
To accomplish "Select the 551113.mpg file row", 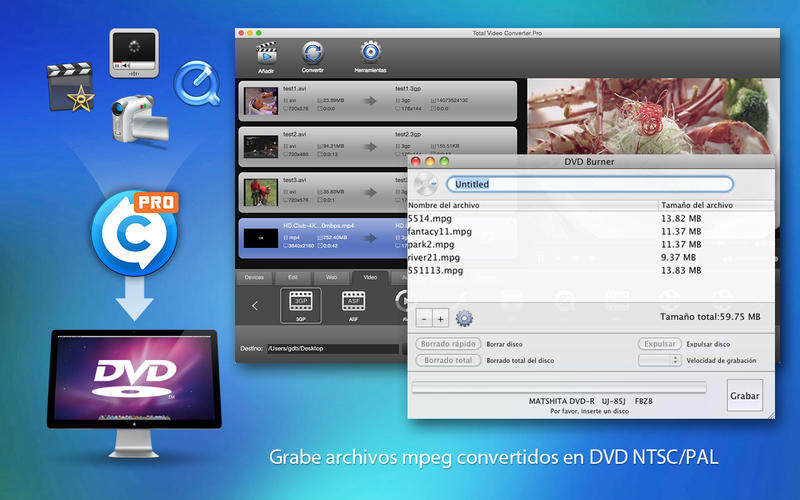I will pyautogui.click(x=590, y=270).
